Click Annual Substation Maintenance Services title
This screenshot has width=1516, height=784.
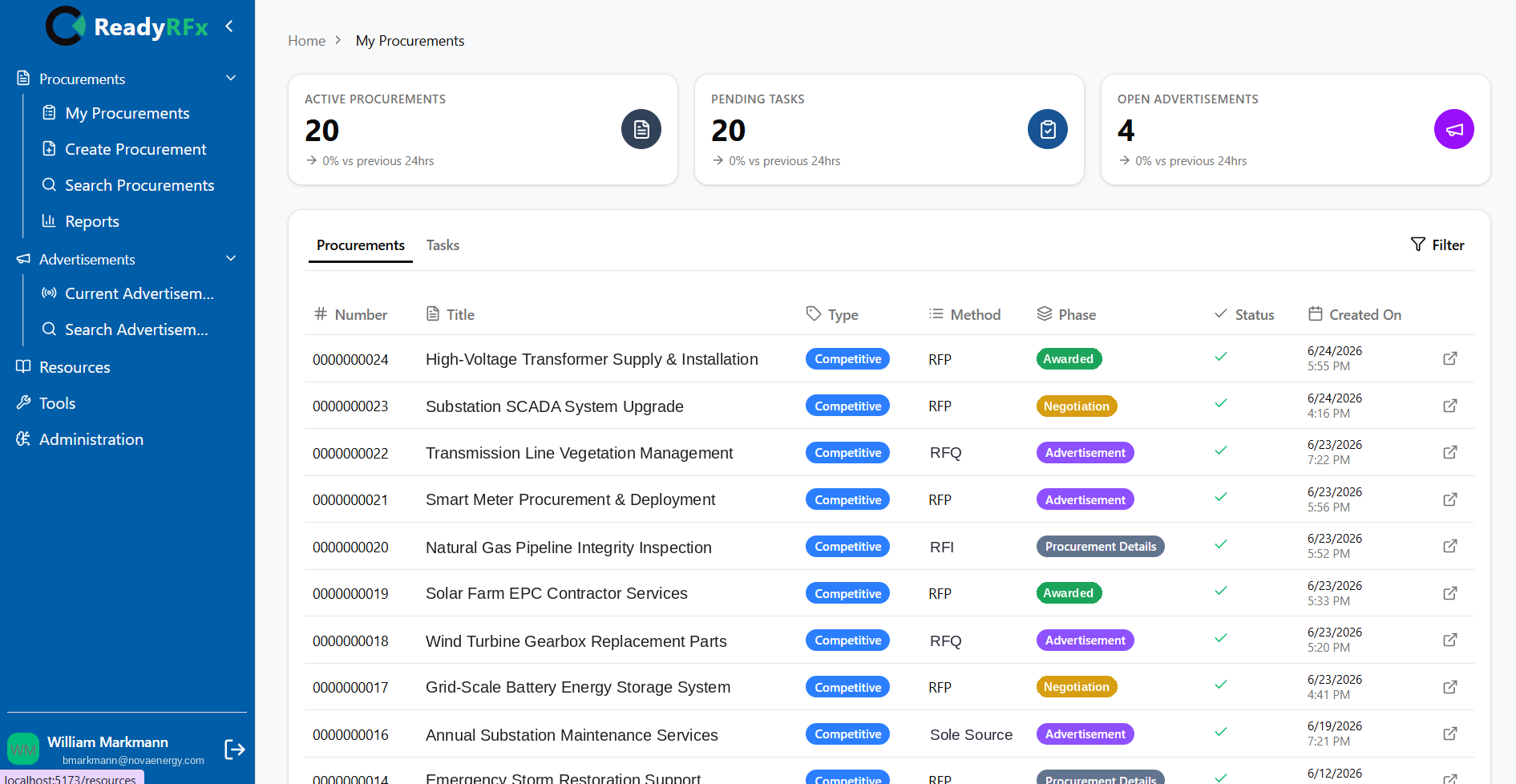tap(572, 735)
